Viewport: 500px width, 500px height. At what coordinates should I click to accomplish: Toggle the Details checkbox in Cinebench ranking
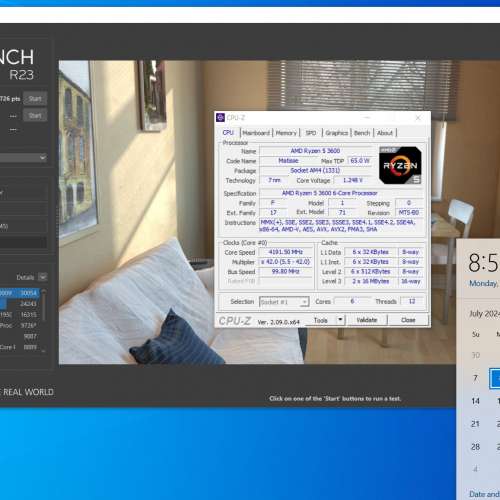pos(43,277)
